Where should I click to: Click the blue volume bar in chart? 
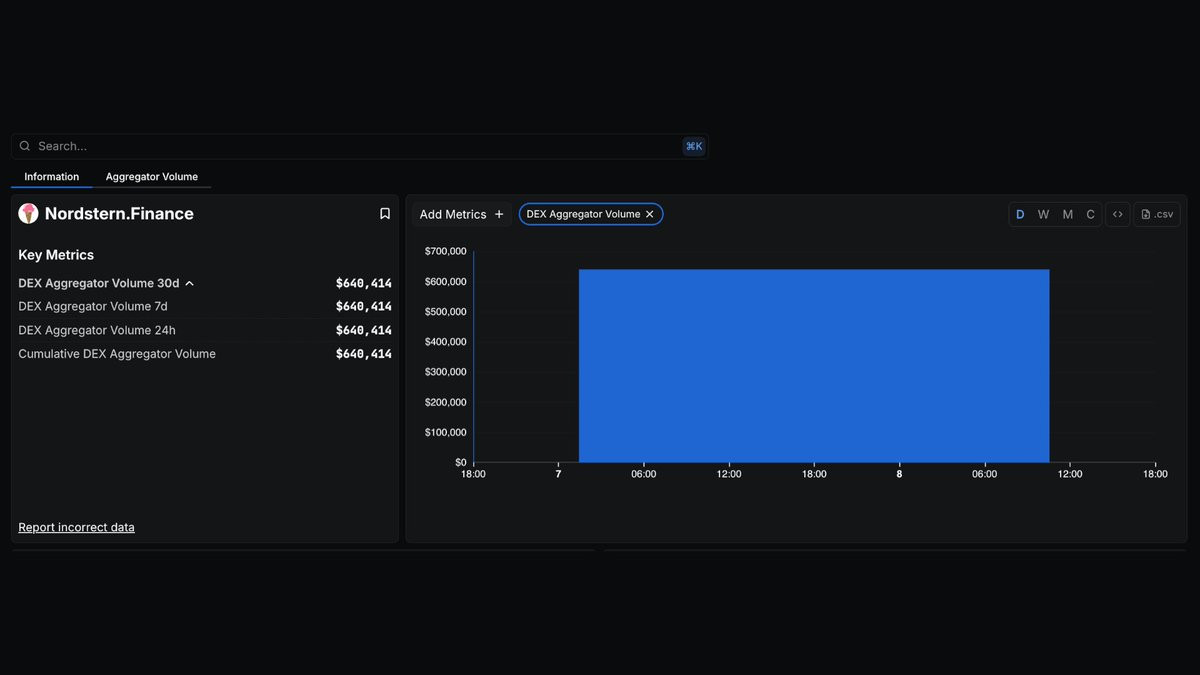(x=814, y=366)
